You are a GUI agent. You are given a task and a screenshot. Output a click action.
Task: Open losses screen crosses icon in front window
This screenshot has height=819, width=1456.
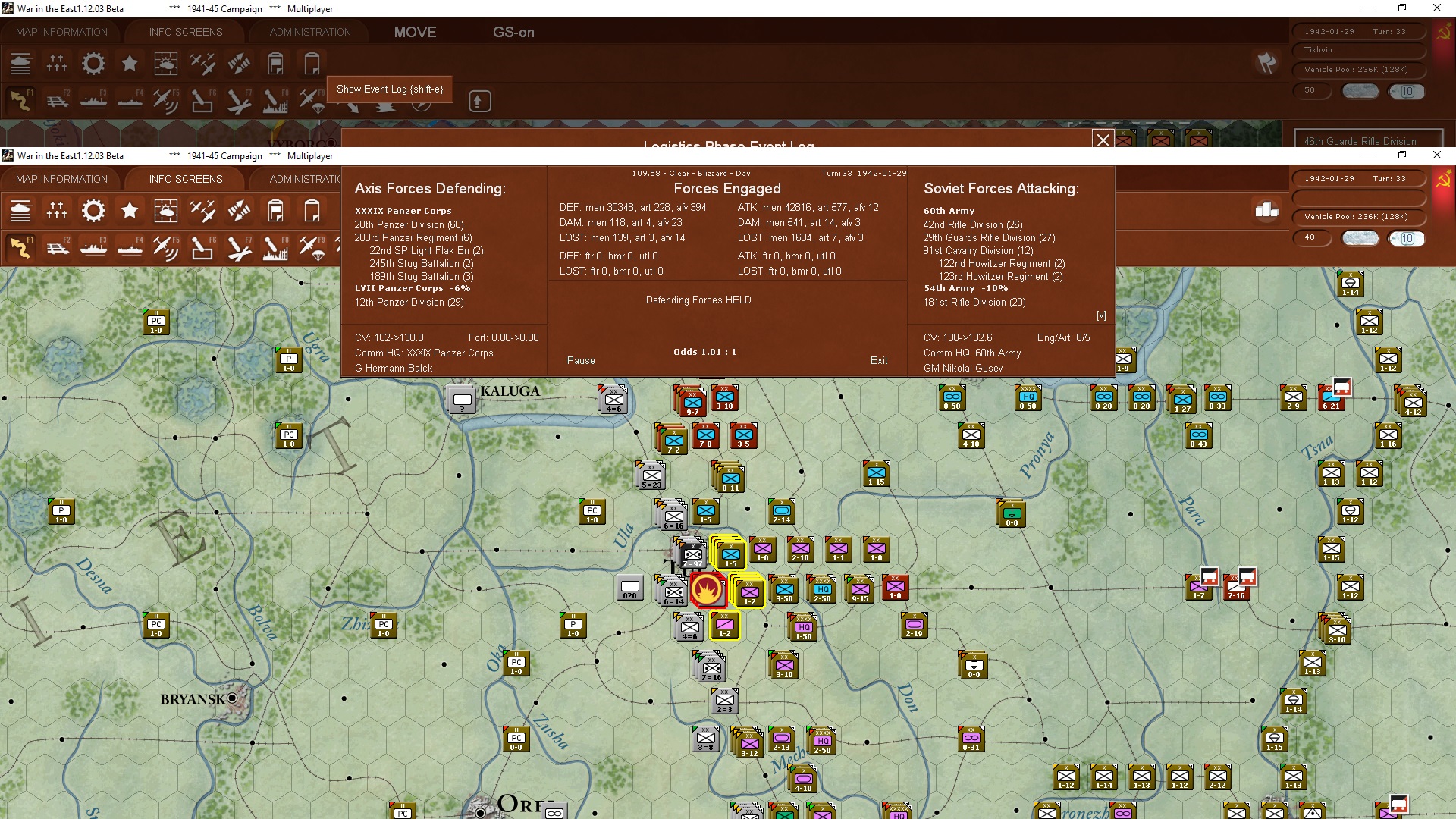click(x=57, y=211)
